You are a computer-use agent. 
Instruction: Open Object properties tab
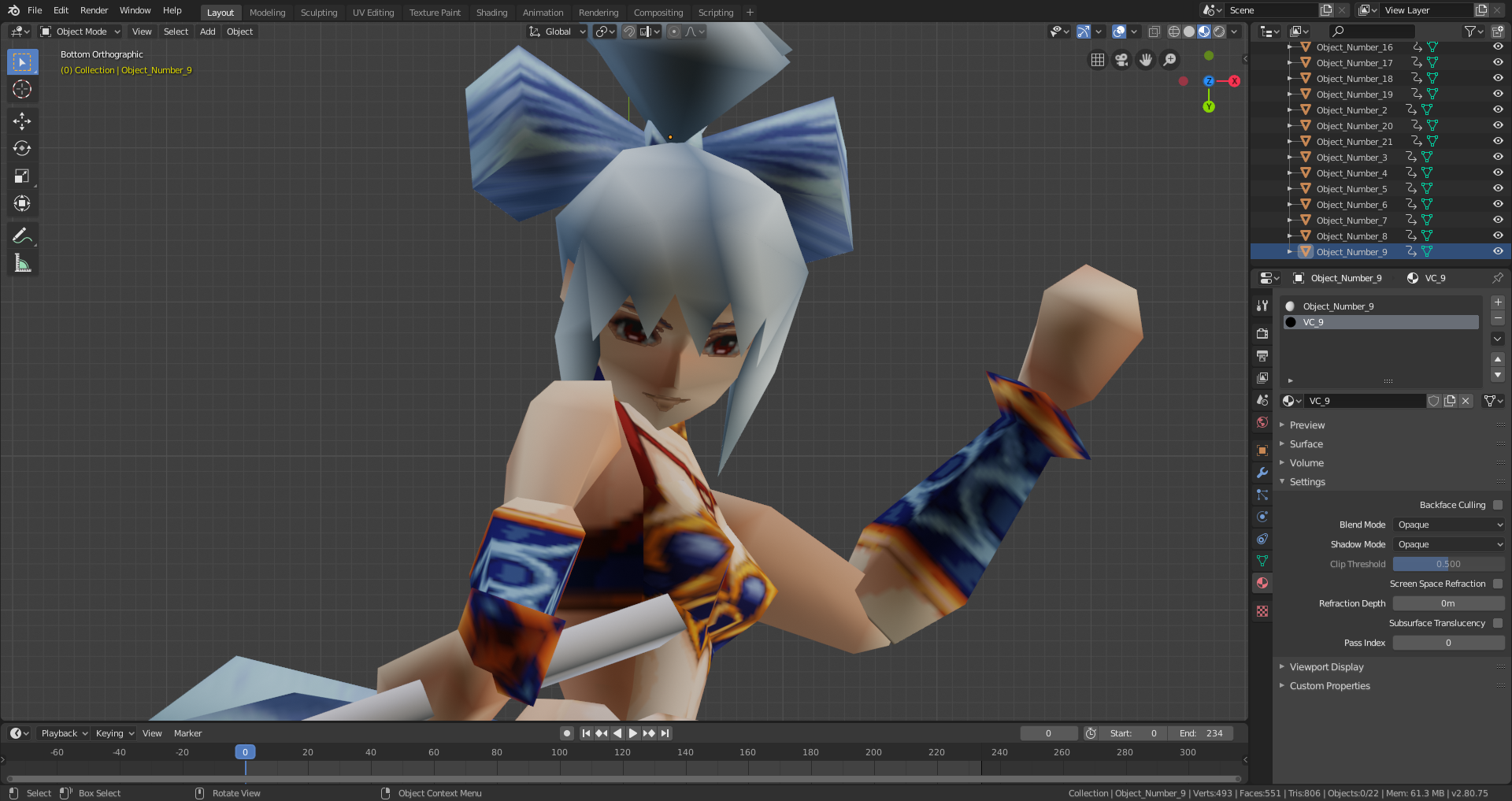tap(1262, 451)
